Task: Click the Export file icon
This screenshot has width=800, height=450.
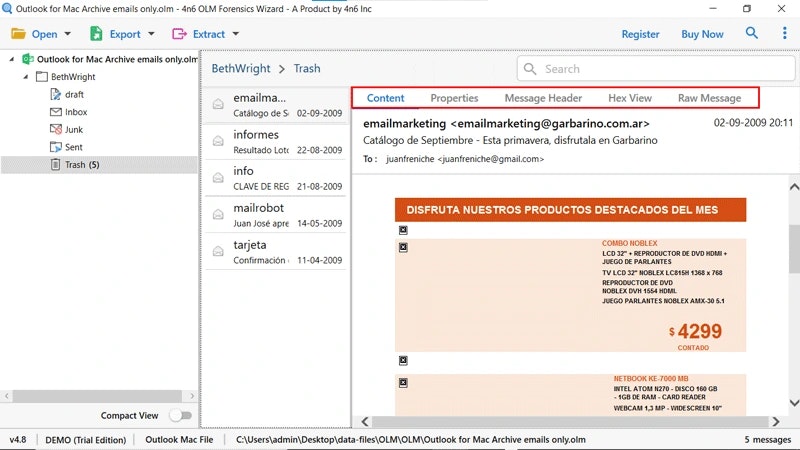Action: pyautogui.click(x=96, y=34)
